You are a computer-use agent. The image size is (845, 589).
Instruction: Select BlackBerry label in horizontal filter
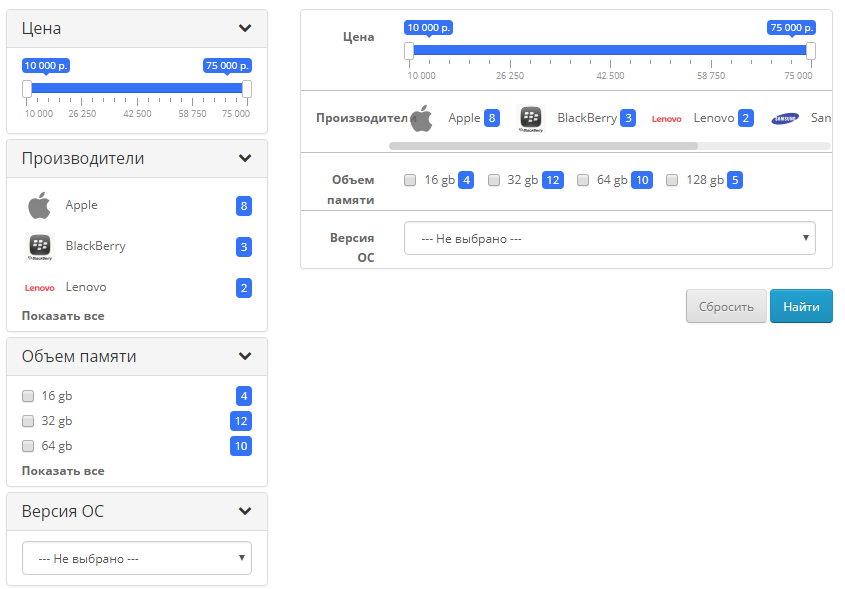(587, 118)
